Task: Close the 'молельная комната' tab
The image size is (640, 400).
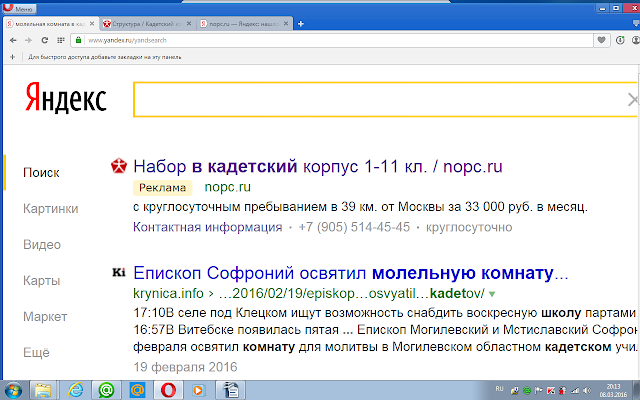Action: click(92, 24)
